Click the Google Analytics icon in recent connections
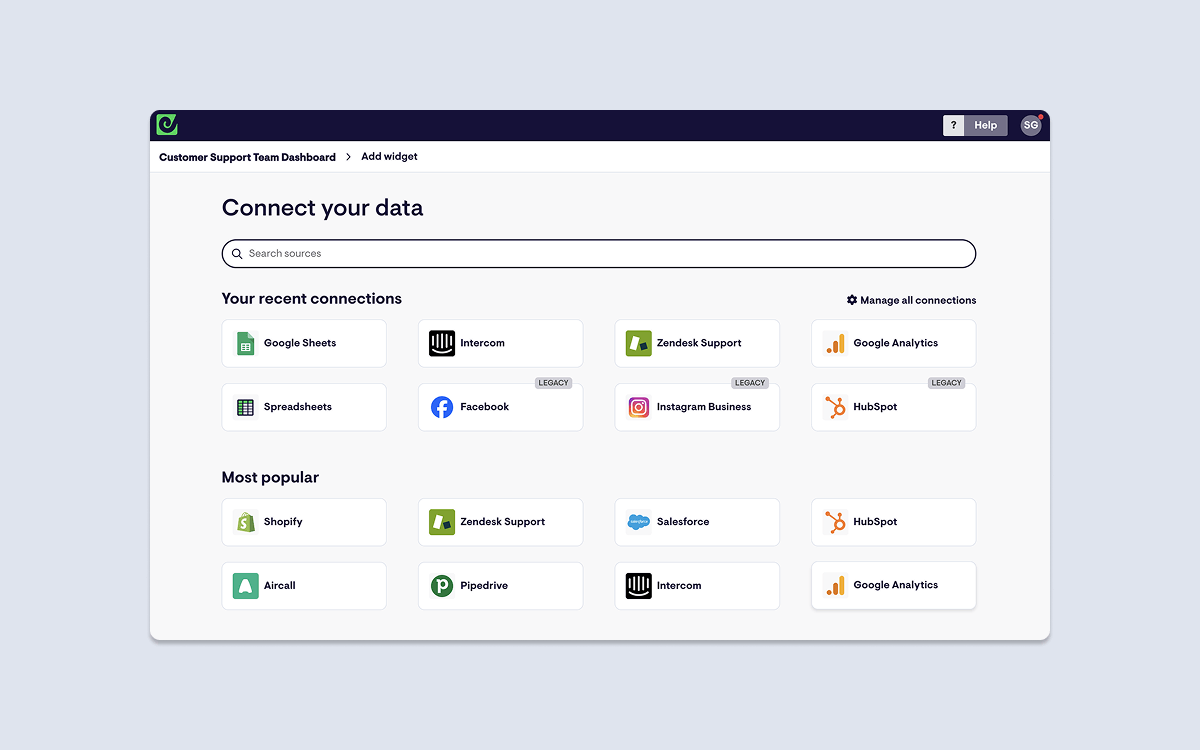1200x750 pixels. tap(835, 343)
